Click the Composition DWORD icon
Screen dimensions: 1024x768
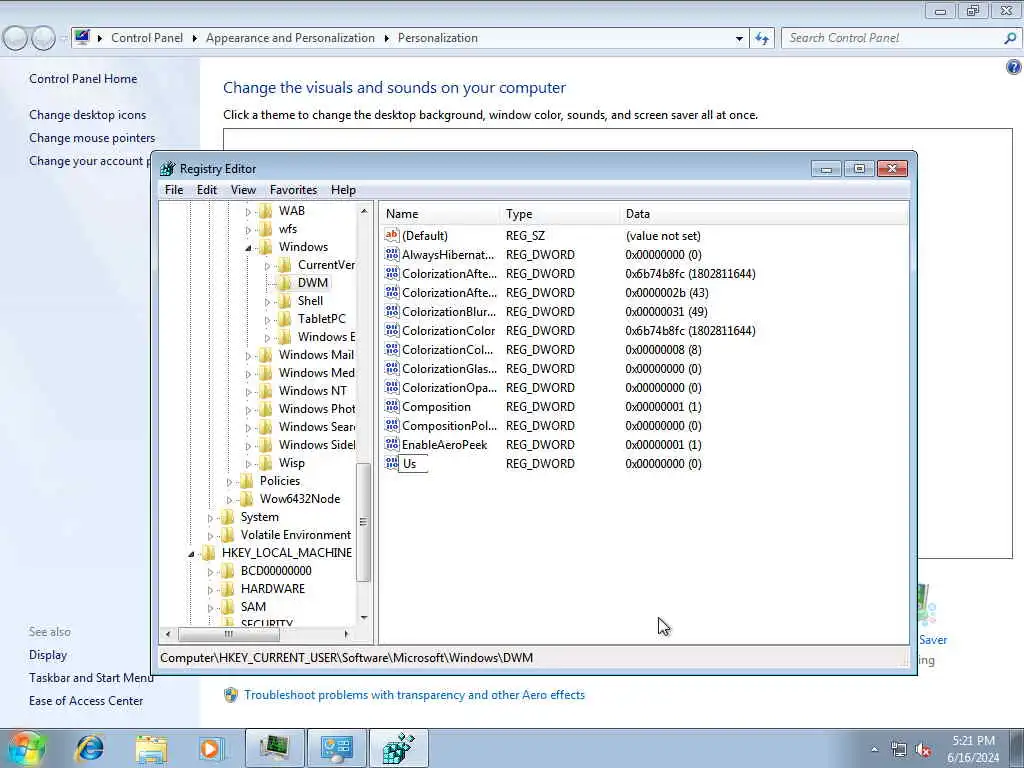coord(392,406)
